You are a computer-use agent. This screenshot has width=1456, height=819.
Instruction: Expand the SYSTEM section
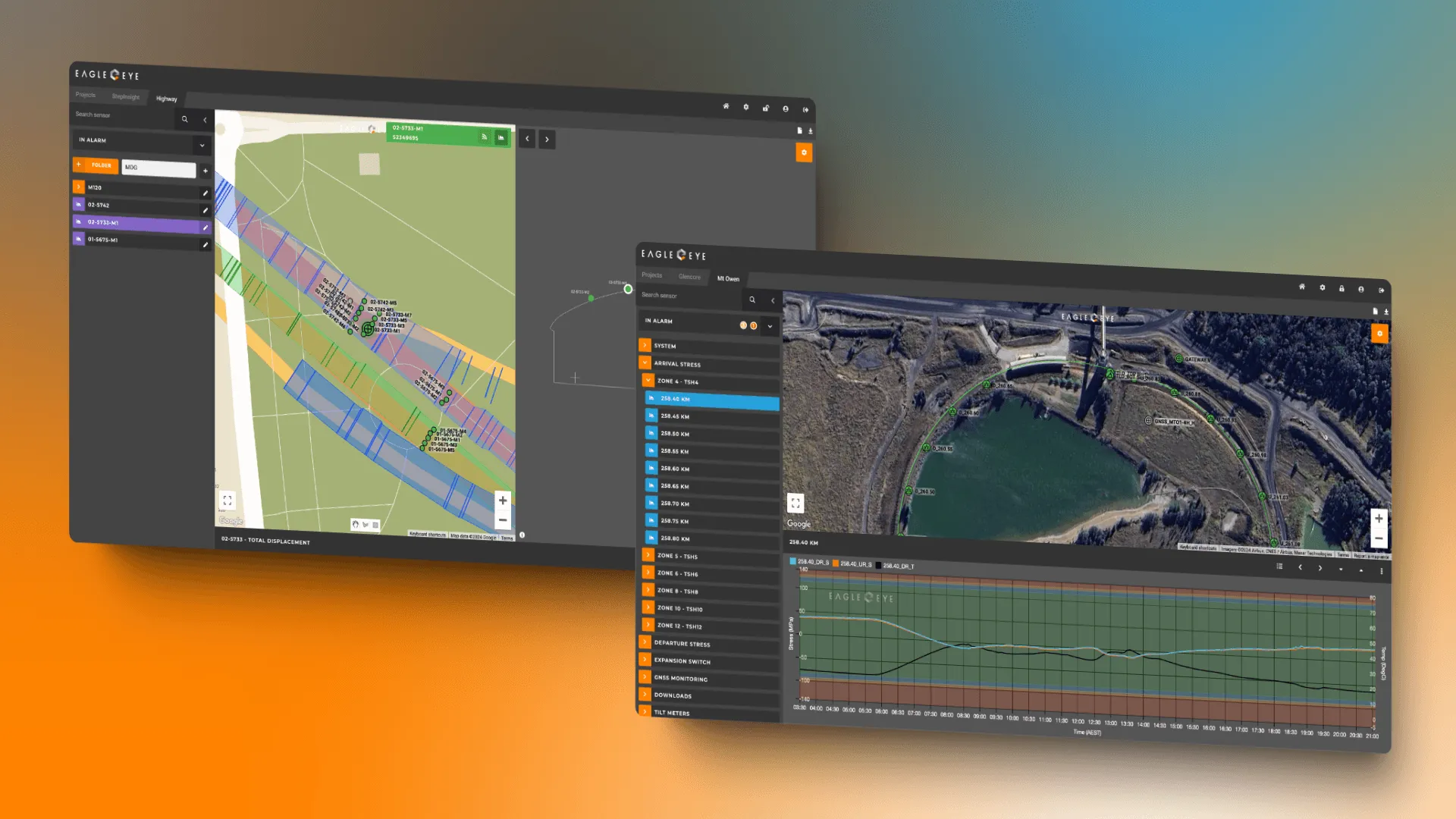[x=645, y=345]
